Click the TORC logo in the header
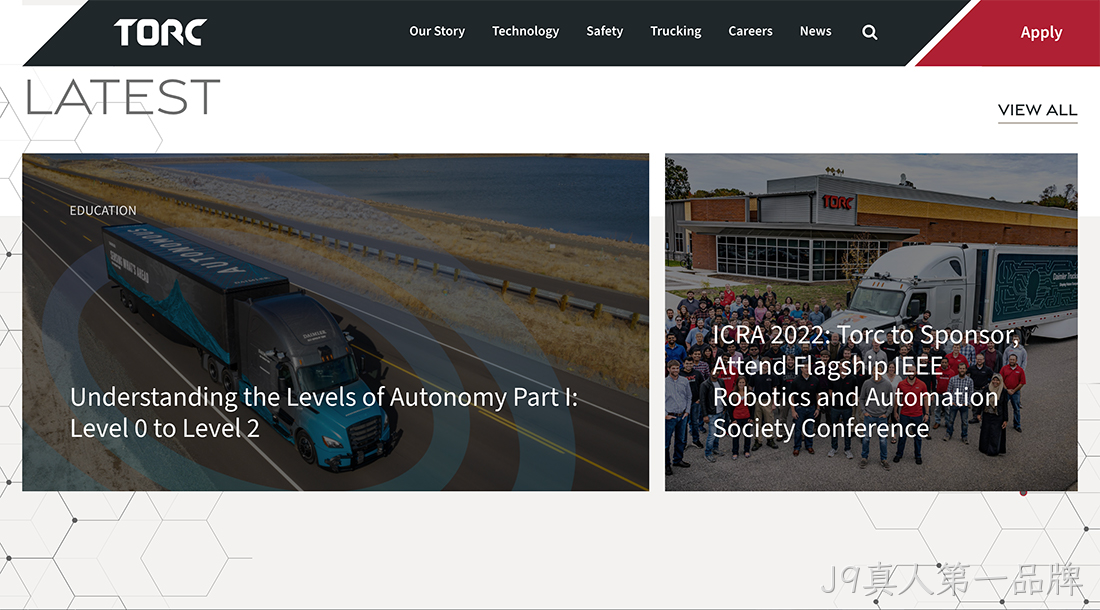Viewport: 1100px width, 610px height. click(161, 32)
